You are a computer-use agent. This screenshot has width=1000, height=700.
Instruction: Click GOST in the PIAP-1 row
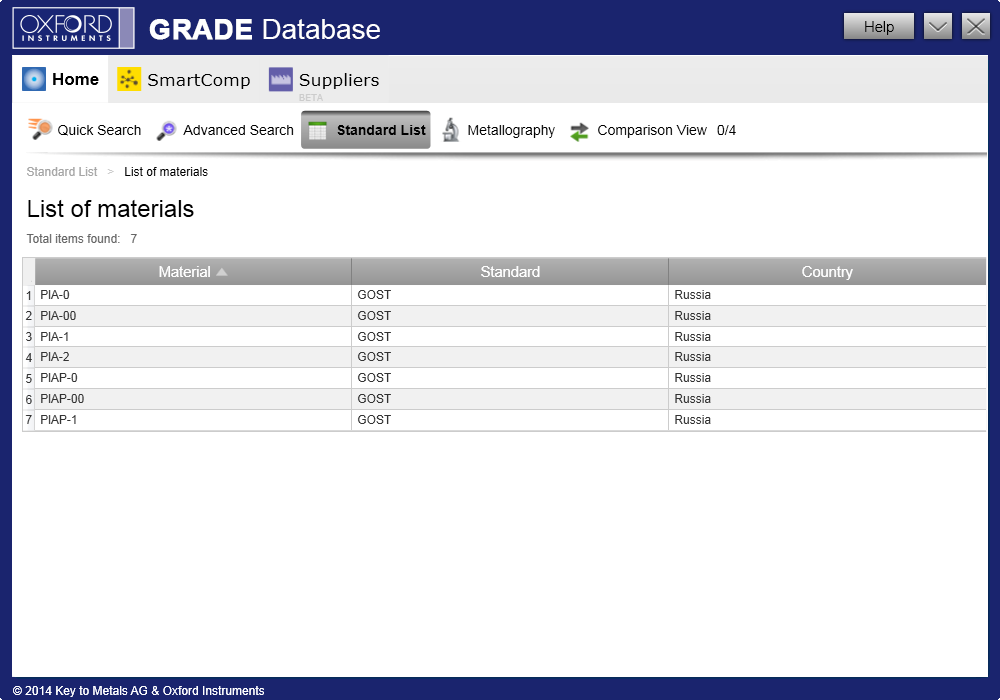pos(374,419)
